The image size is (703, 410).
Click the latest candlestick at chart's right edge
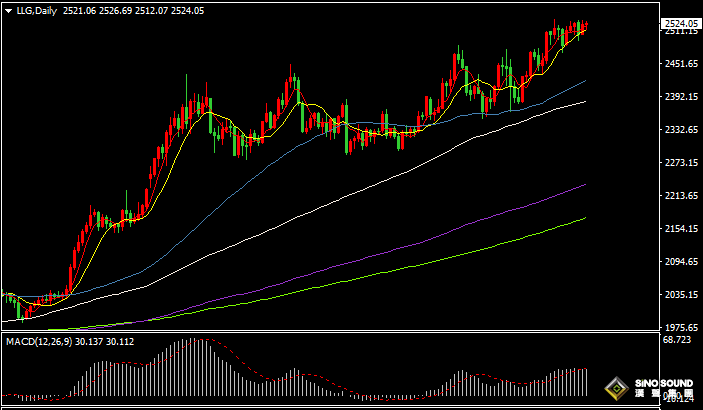click(x=585, y=26)
